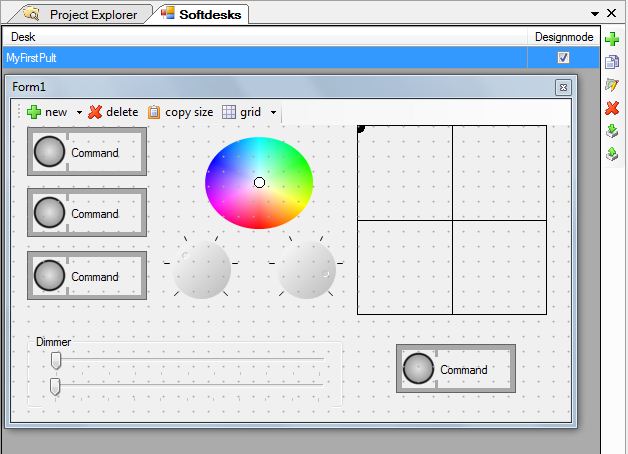628x454 pixels.
Task: Click the left rotary knob
Action: click(201, 270)
